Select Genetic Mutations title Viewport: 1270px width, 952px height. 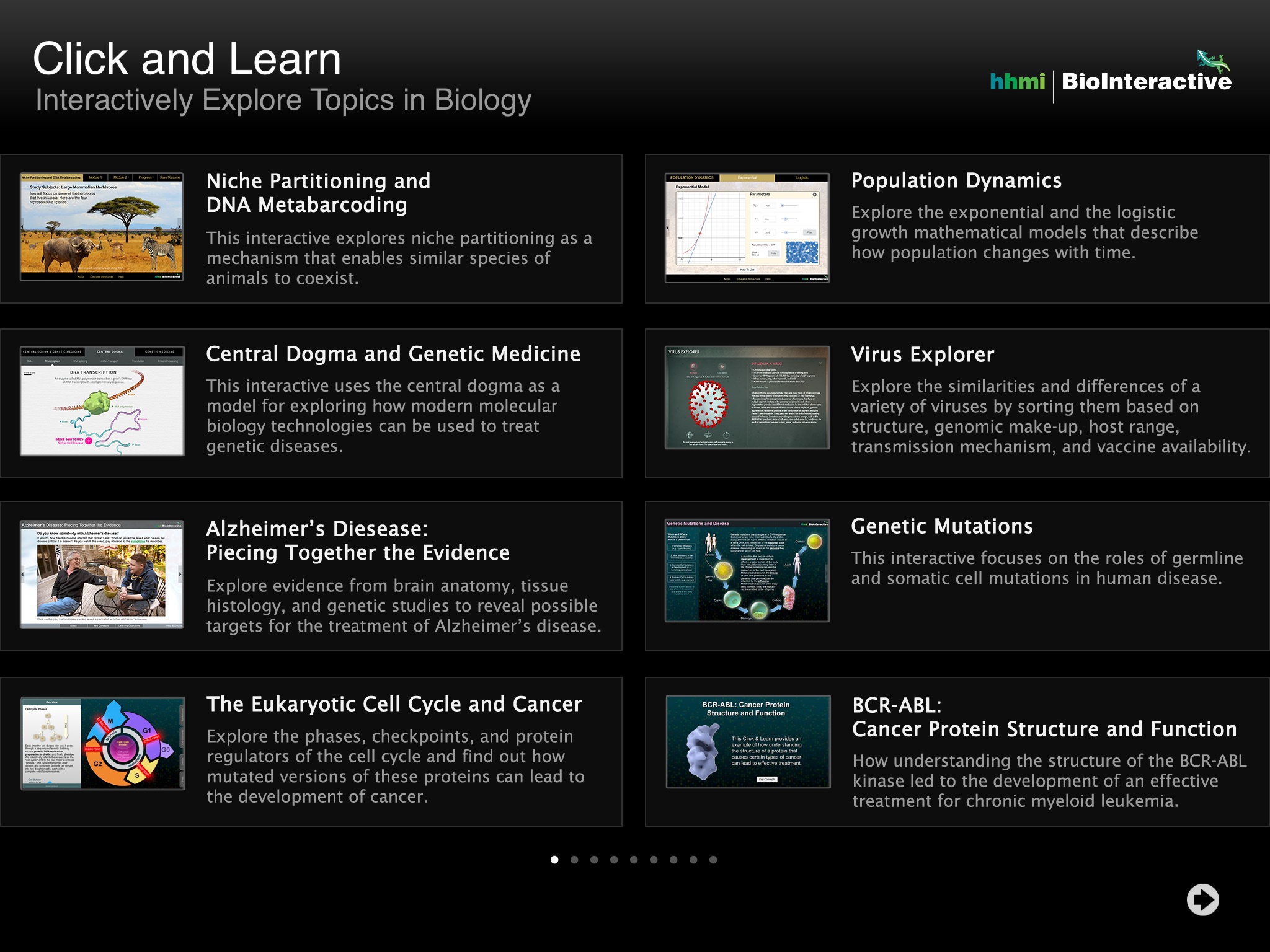(x=942, y=526)
